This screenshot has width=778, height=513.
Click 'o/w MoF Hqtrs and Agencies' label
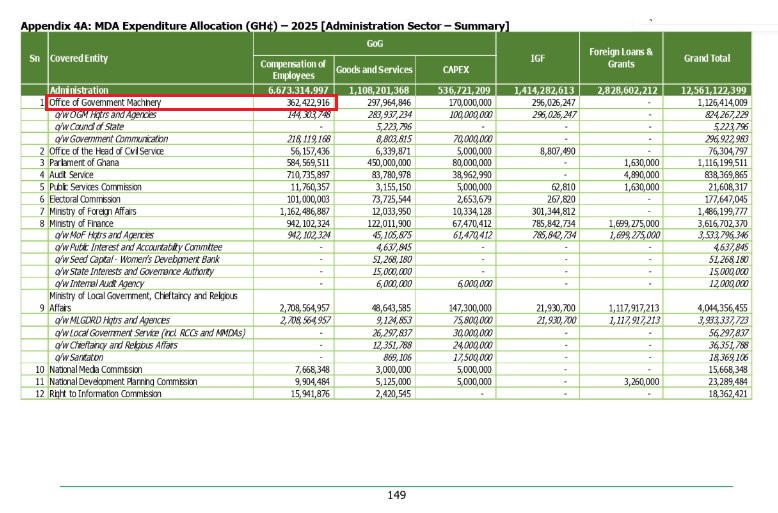point(104,235)
